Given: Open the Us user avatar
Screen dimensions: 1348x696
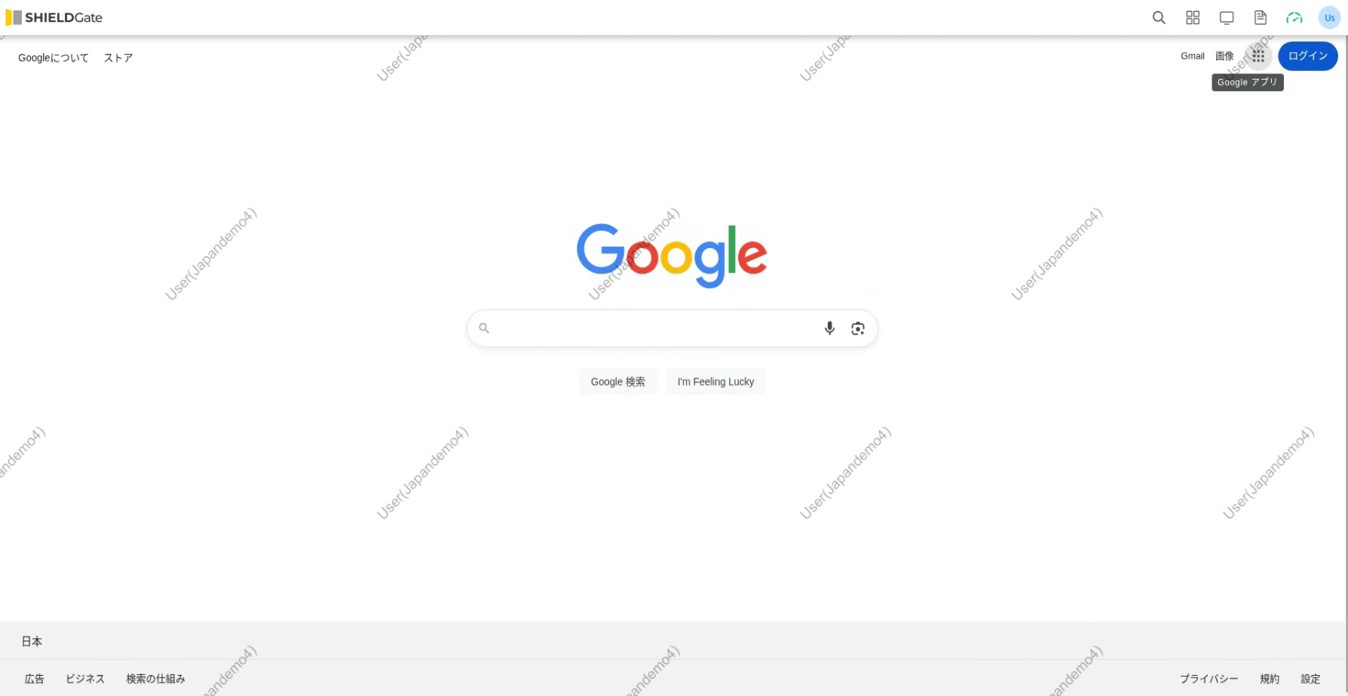Looking at the screenshot, I should (x=1329, y=17).
